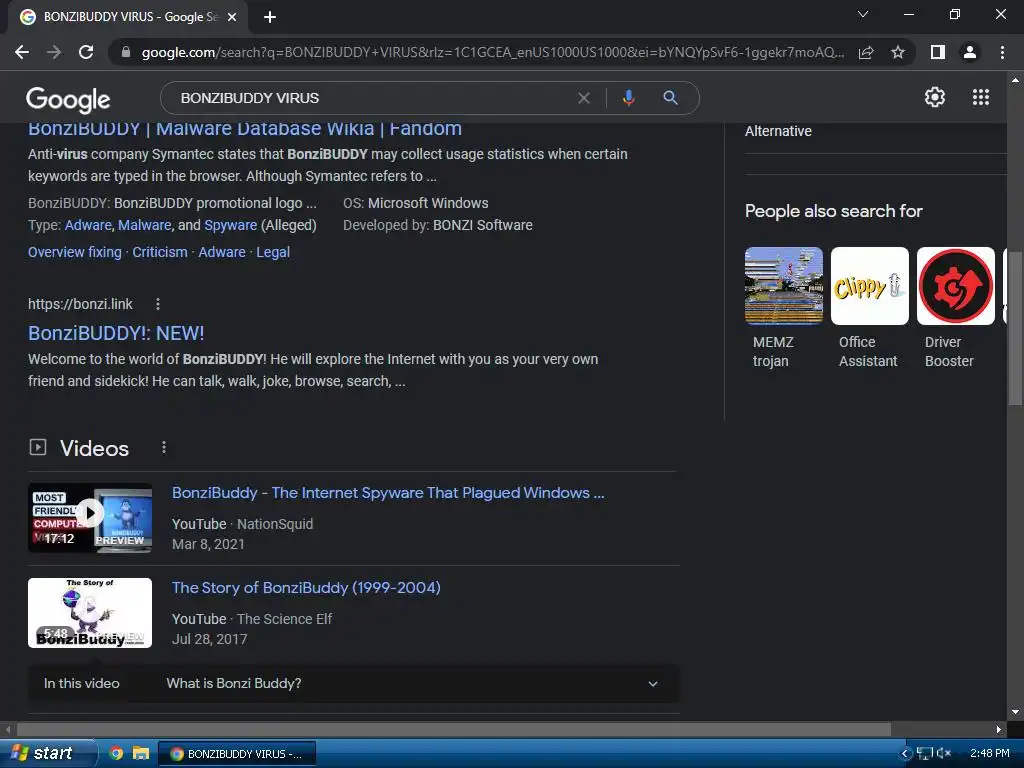Follow the Spyware type link
This screenshot has width=1024, height=768.
231,225
